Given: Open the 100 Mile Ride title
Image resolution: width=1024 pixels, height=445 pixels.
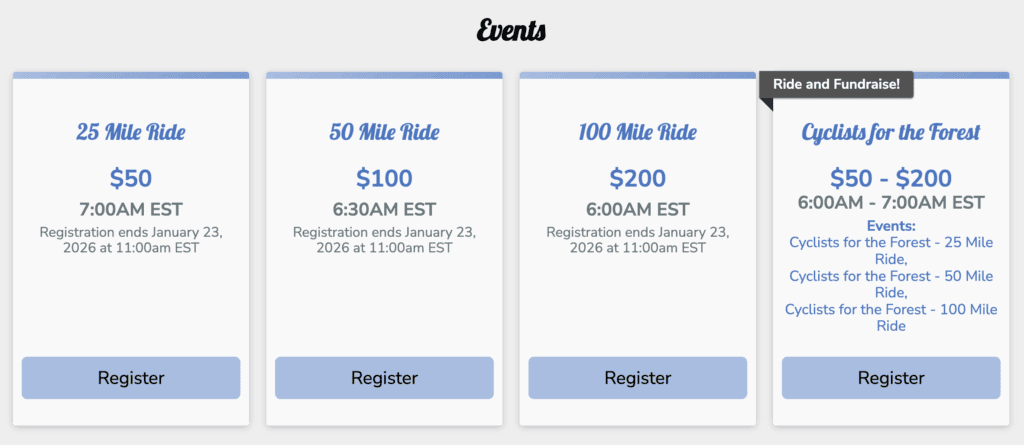Looking at the screenshot, I should 637,133.
